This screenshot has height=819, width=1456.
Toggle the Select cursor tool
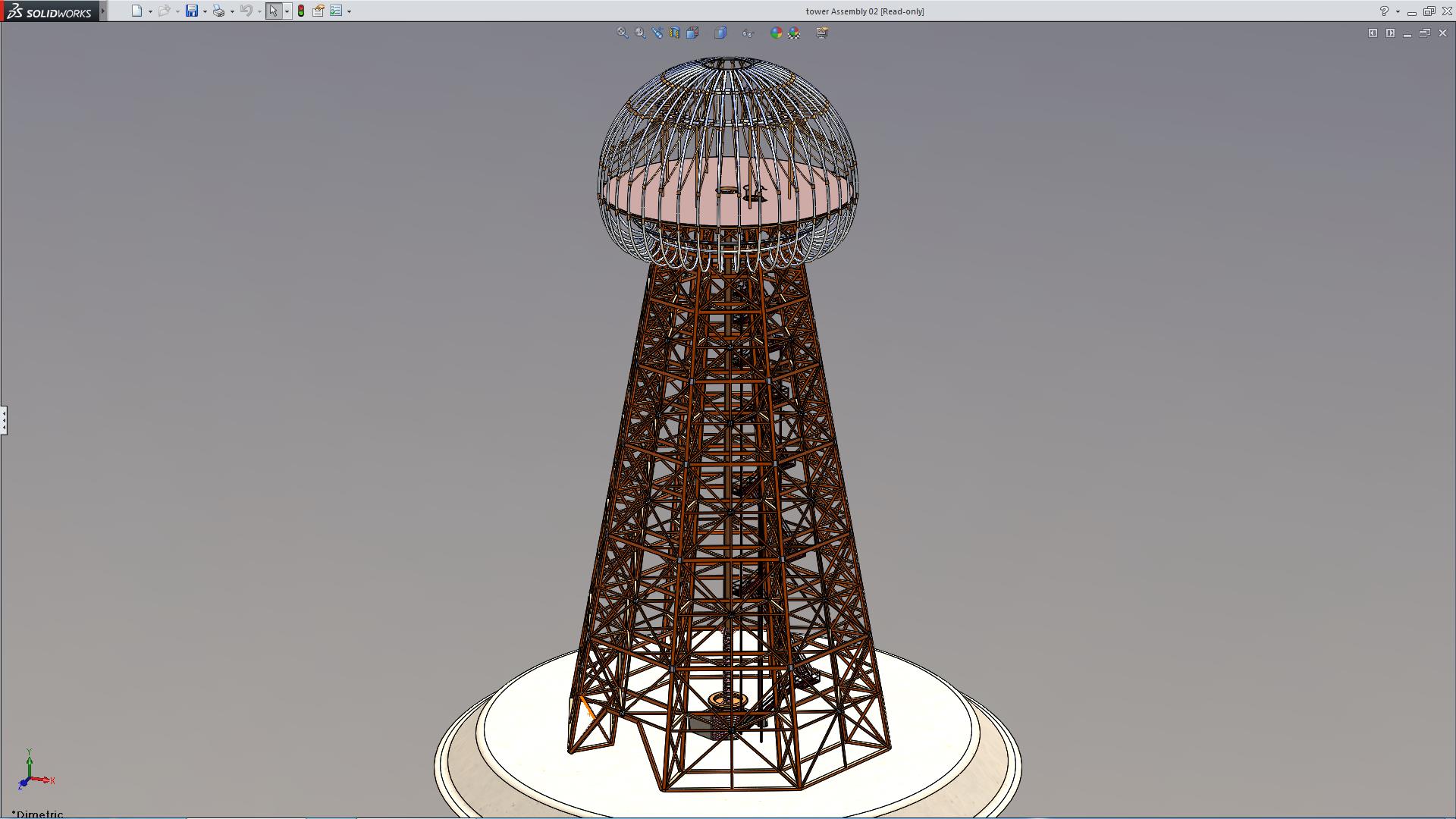[273, 11]
